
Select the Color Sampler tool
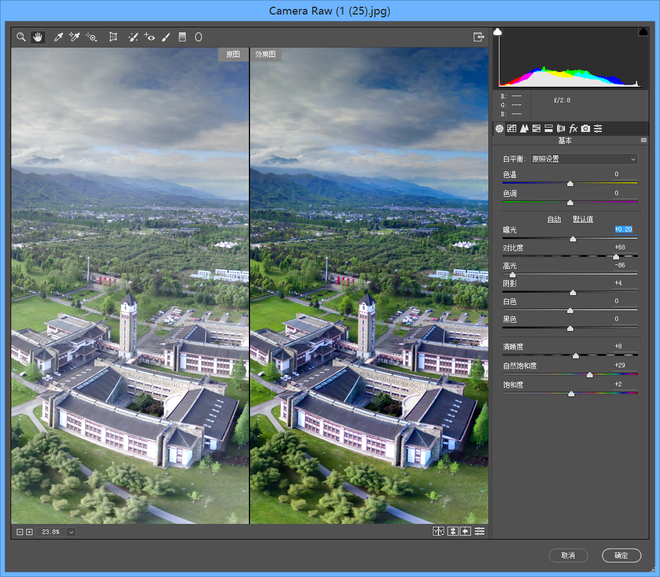[x=75, y=37]
